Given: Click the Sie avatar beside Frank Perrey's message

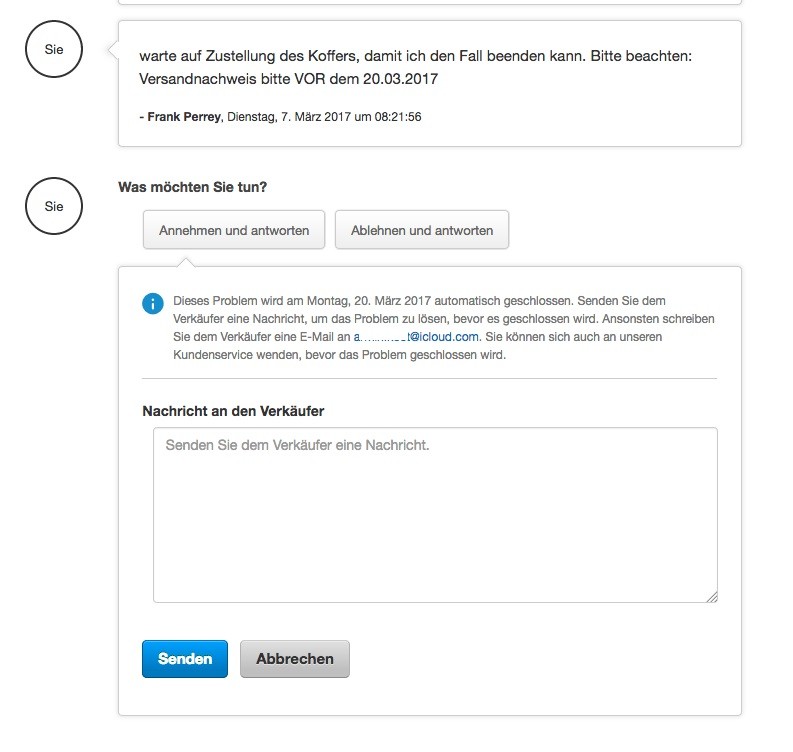Looking at the screenshot, I should 54,49.
